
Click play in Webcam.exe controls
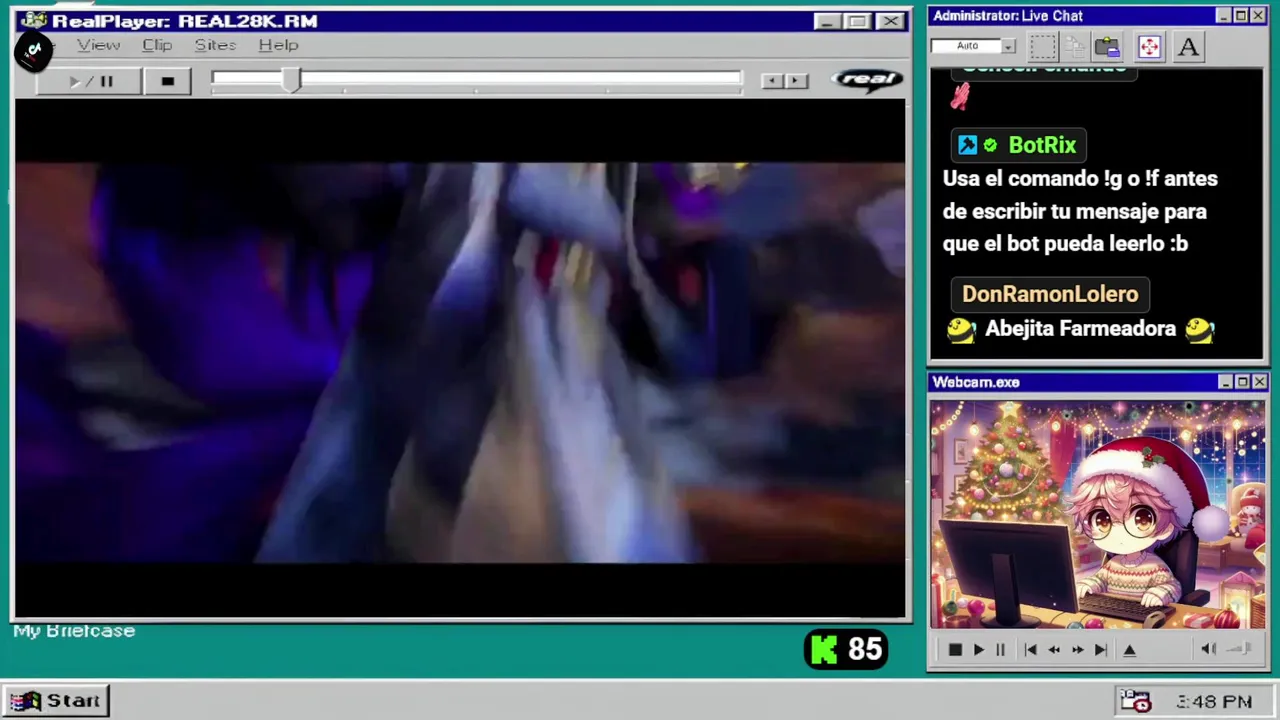(978, 650)
